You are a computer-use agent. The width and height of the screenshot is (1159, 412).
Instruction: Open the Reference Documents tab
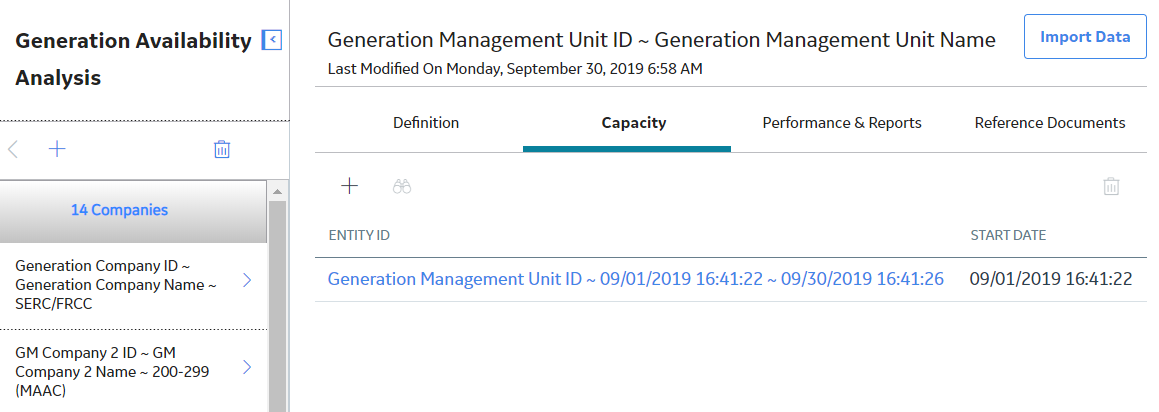(x=1050, y=123)
